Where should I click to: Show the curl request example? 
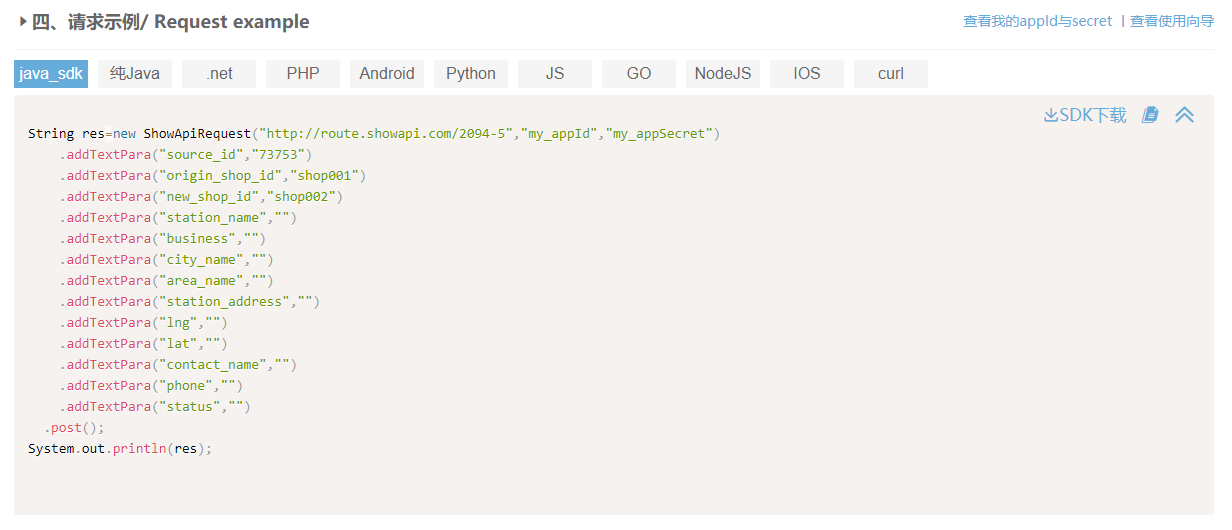click(x=891, y=74)
